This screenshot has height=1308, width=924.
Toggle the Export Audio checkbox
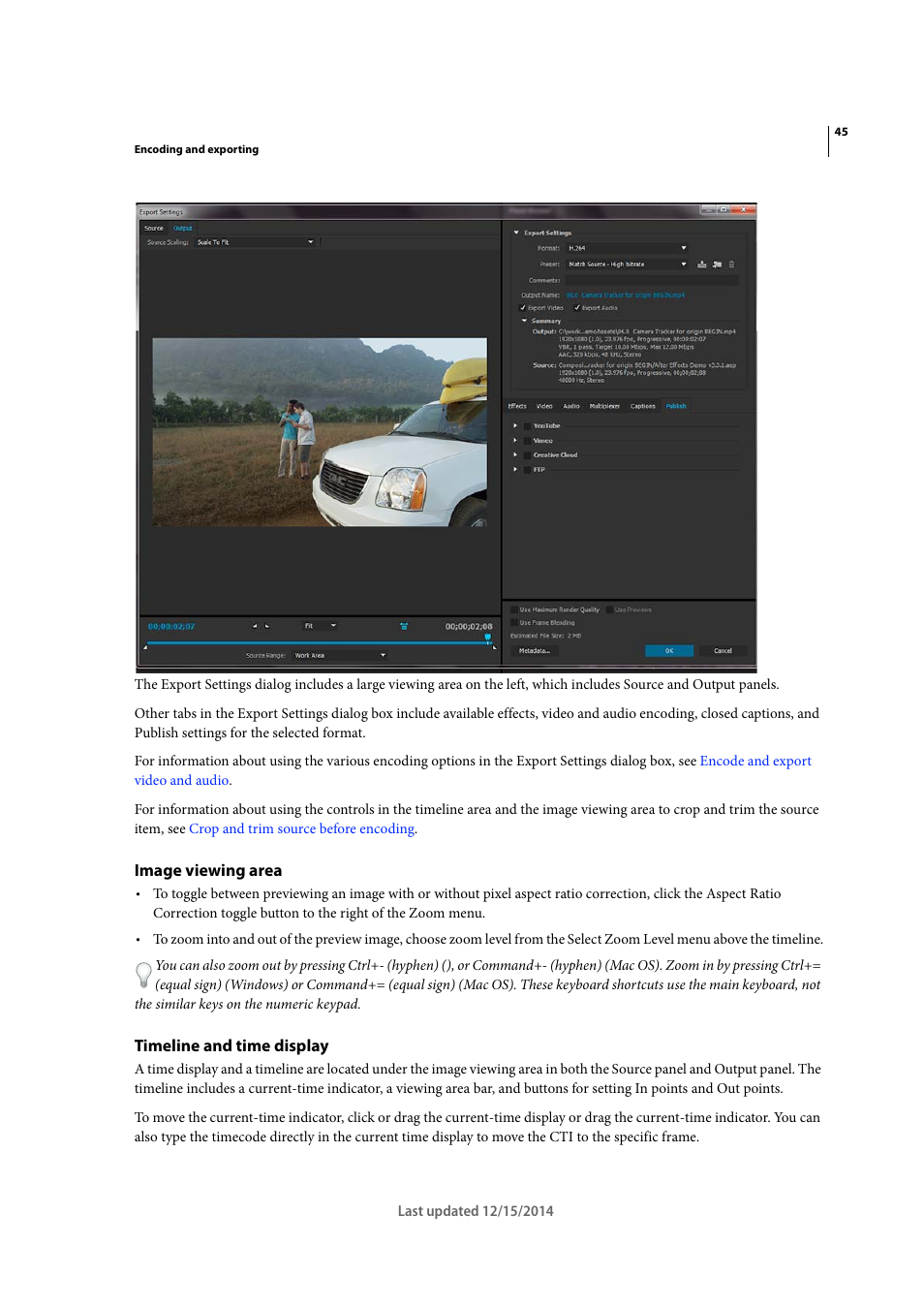(577, 307)
